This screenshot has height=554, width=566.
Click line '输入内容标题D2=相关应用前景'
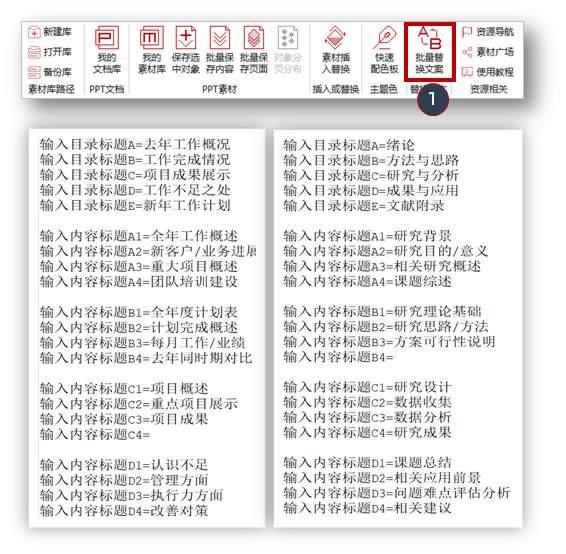tap(382, 477)
